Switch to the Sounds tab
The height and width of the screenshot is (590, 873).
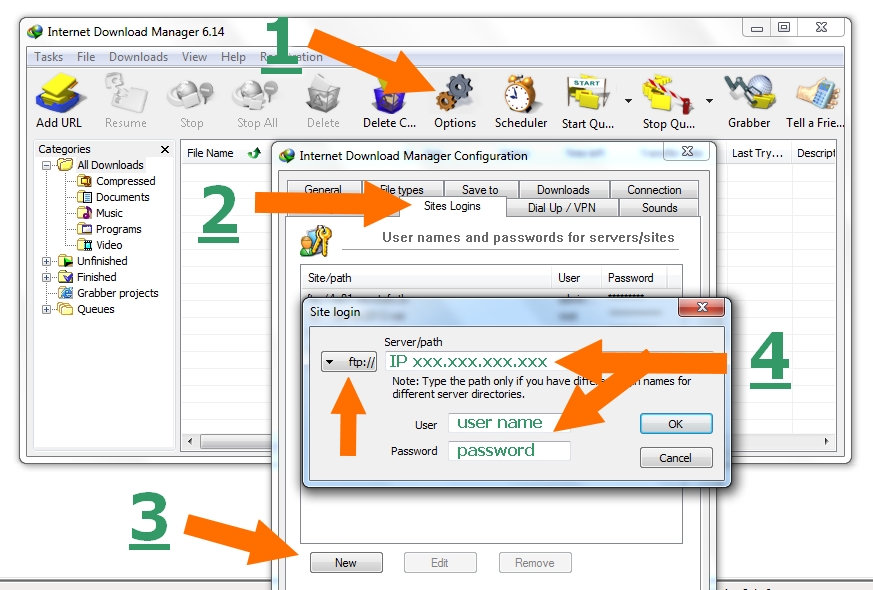659,208
